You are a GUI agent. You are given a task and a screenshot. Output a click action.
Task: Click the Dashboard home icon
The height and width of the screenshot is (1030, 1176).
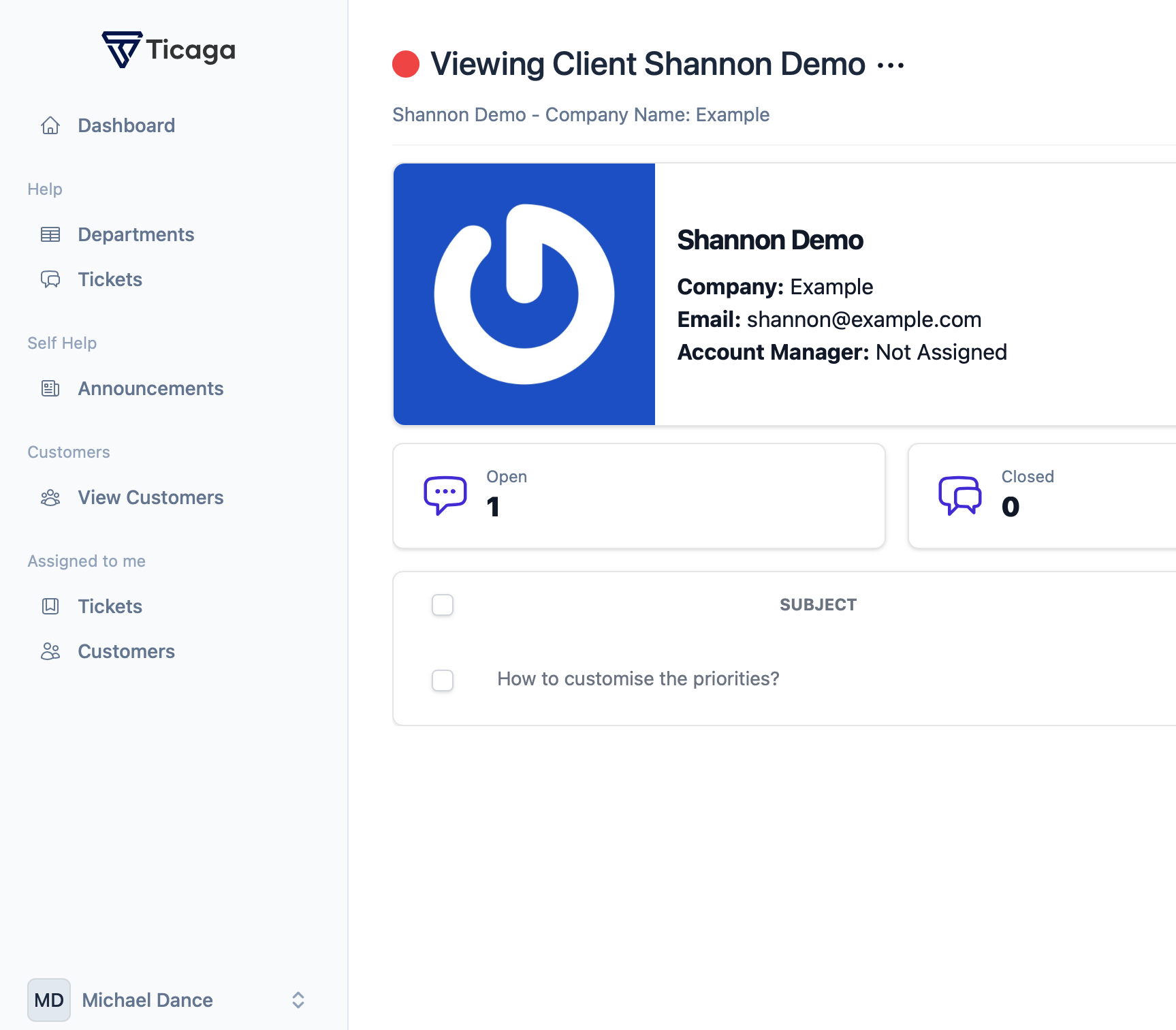pos(50,125)
